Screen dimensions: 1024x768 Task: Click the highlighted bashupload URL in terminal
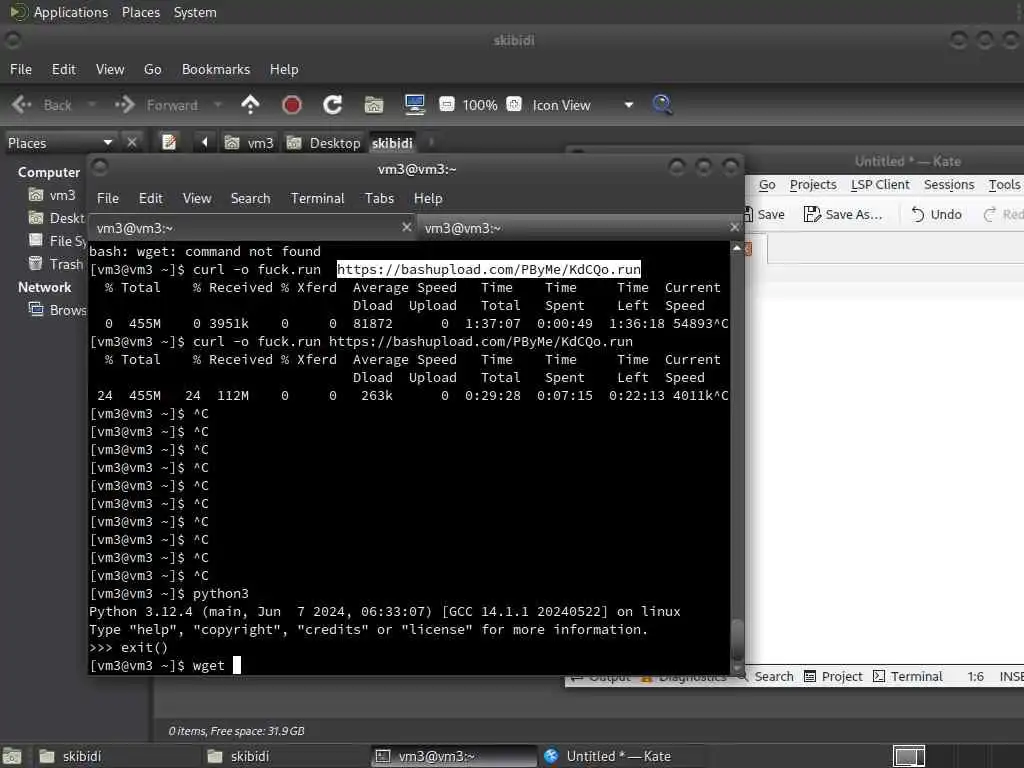488,270
